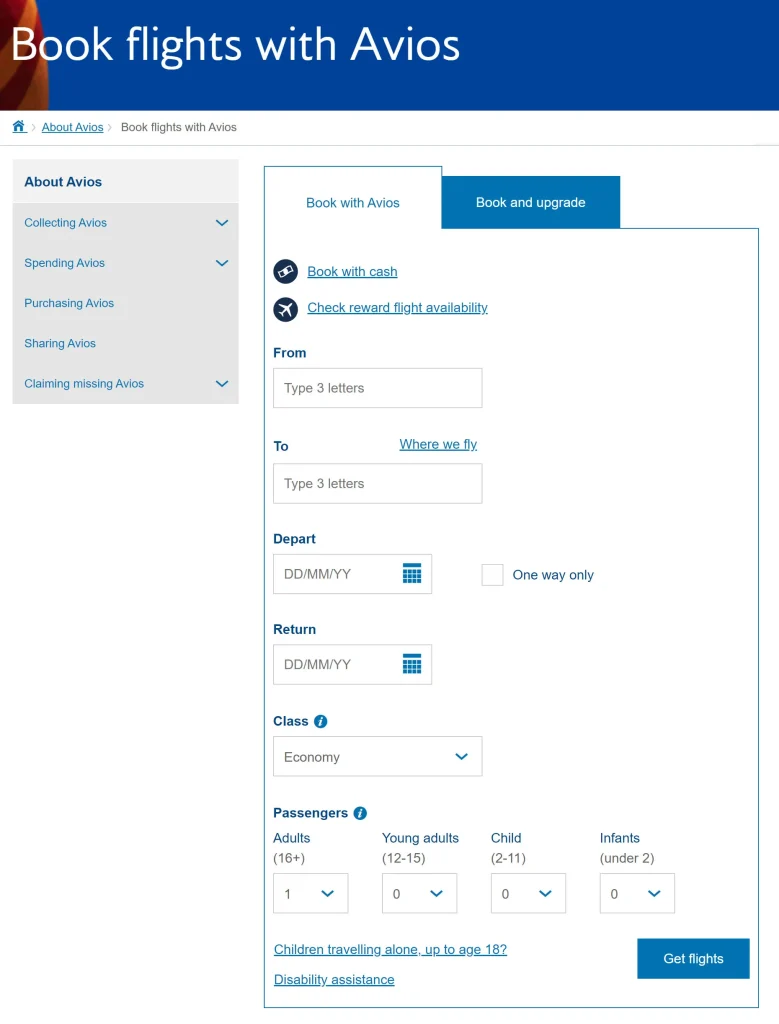Expand Collecting Avios submenu chevron
Image resolution: width=779 pixels, height=1024 pixels.
(222, 223)
